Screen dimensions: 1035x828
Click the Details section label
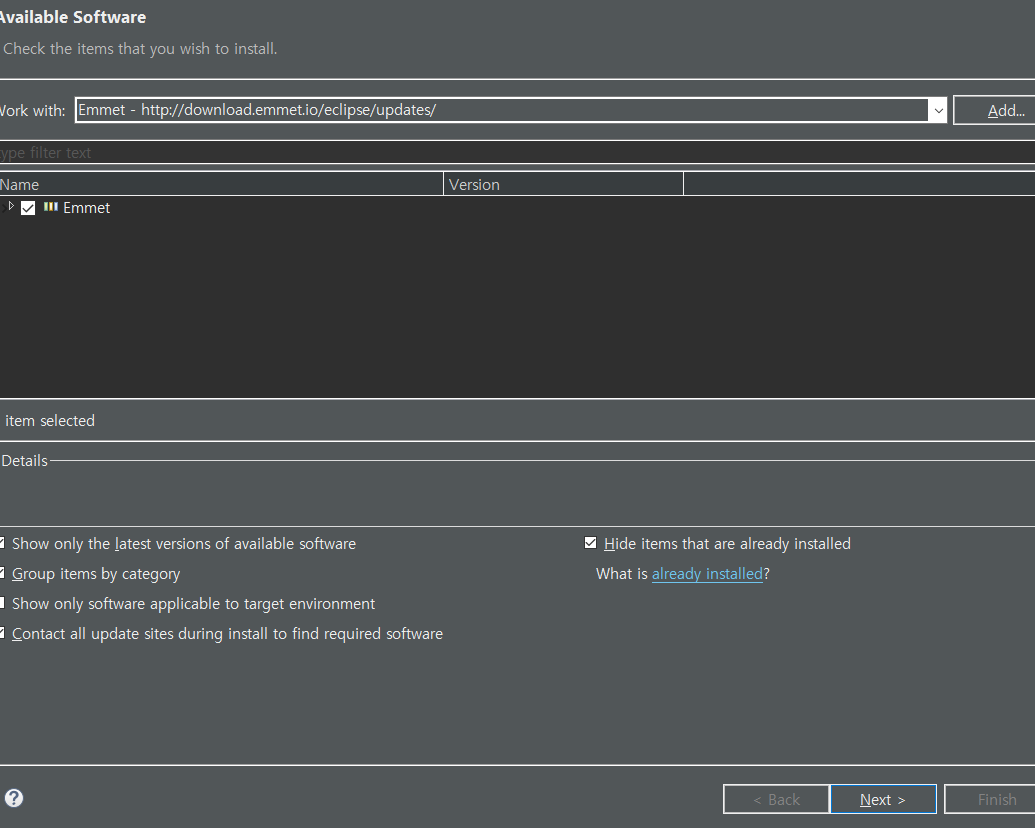24,460
